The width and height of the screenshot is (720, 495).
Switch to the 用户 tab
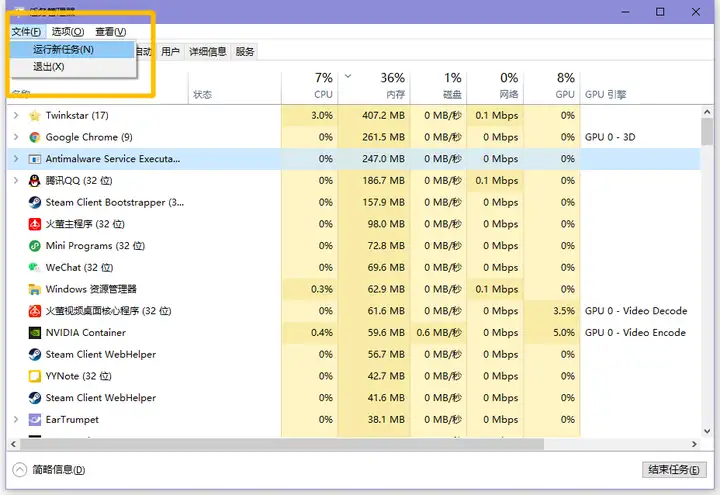(x=170, y=51)
